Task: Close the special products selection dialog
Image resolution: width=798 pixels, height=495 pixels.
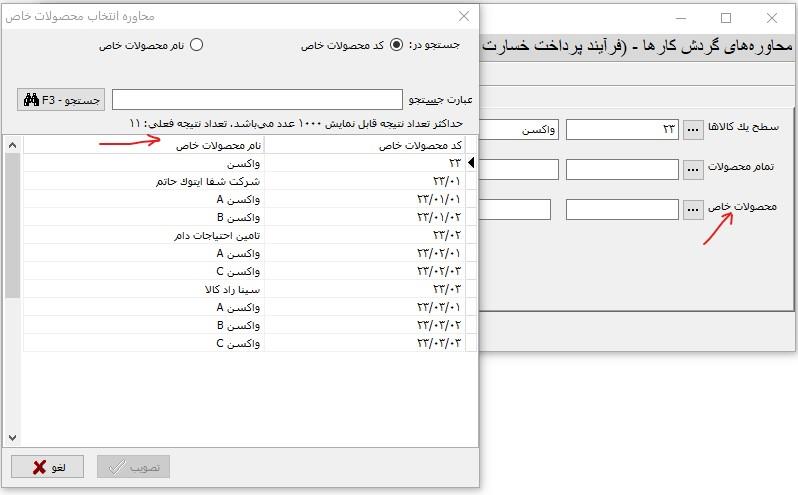Action: tap(463, 16)
